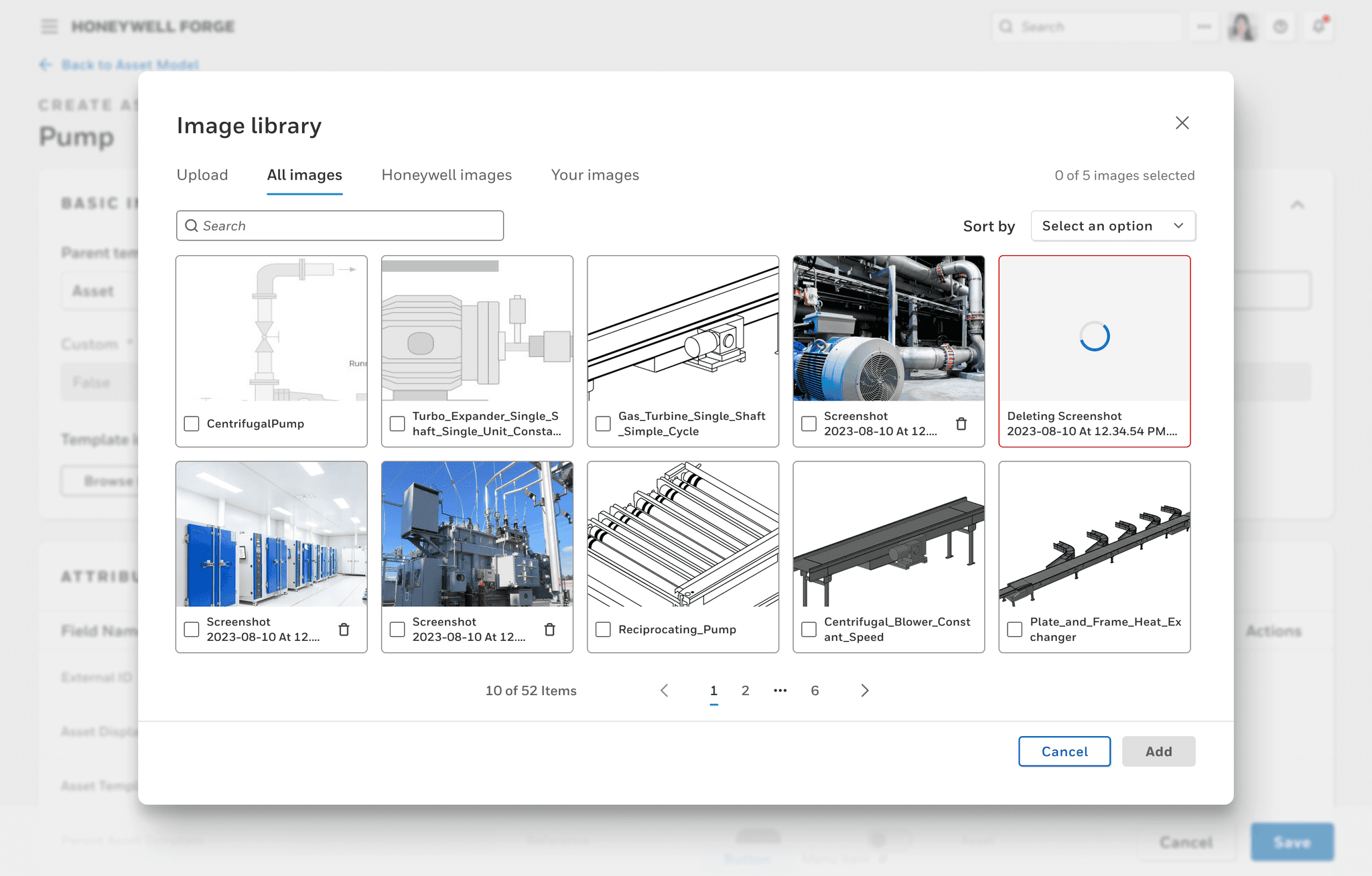1372x876 pixels.
Task: Navigate to page 2 of images
Action: pyautogui.click(x=745, y=690)
